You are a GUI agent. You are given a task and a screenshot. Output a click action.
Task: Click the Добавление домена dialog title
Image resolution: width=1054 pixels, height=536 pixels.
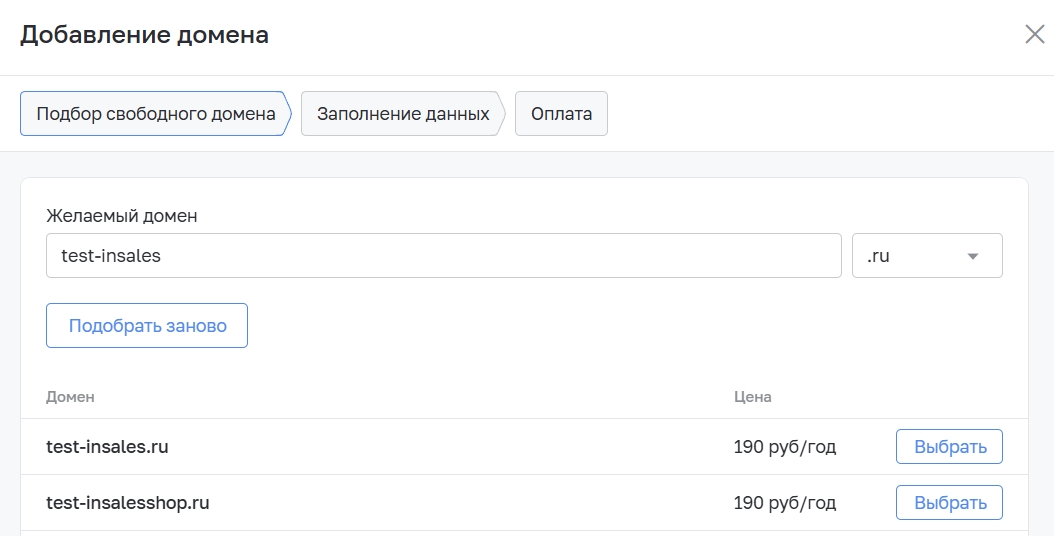(145, 34)
